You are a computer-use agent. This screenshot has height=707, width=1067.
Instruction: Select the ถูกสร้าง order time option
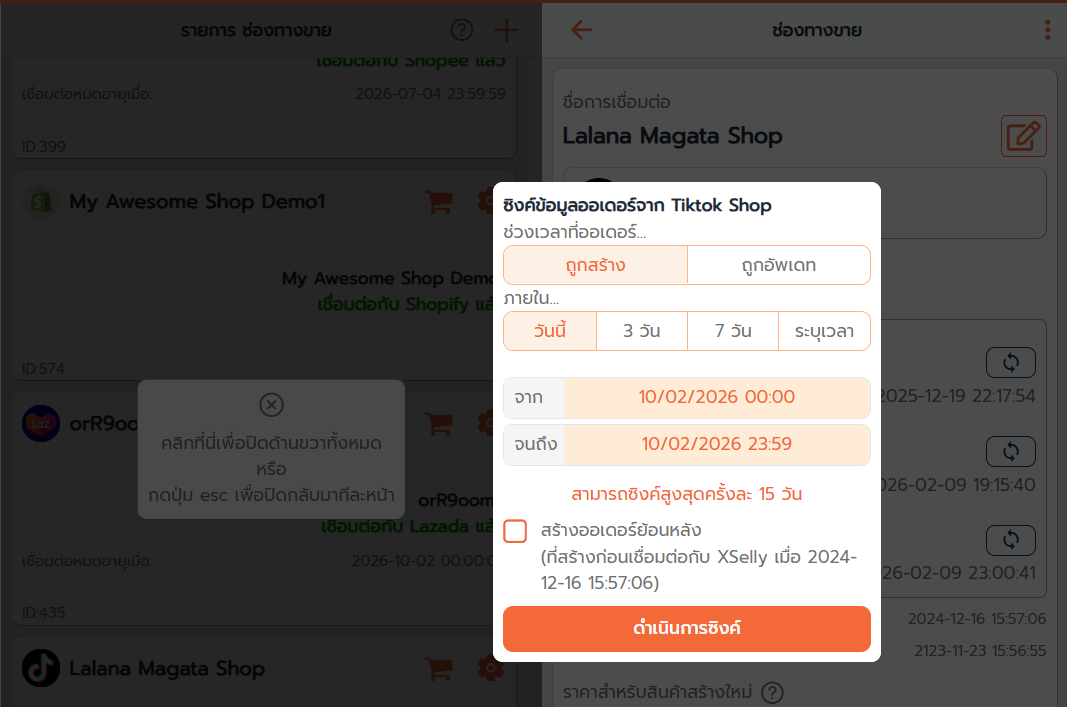(x=595, y=265)
